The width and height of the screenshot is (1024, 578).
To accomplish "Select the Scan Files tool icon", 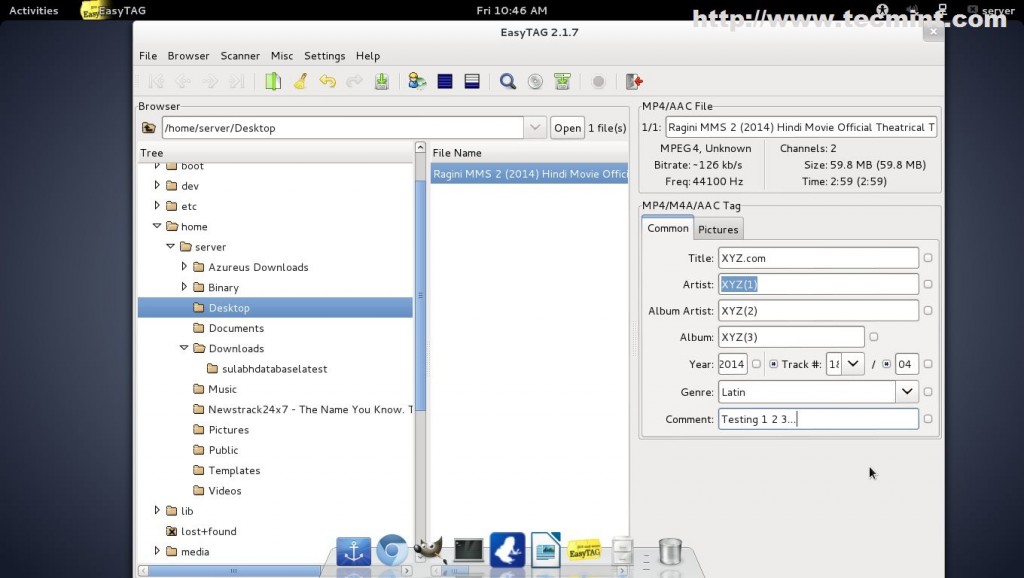I will (x=273, y=81).
